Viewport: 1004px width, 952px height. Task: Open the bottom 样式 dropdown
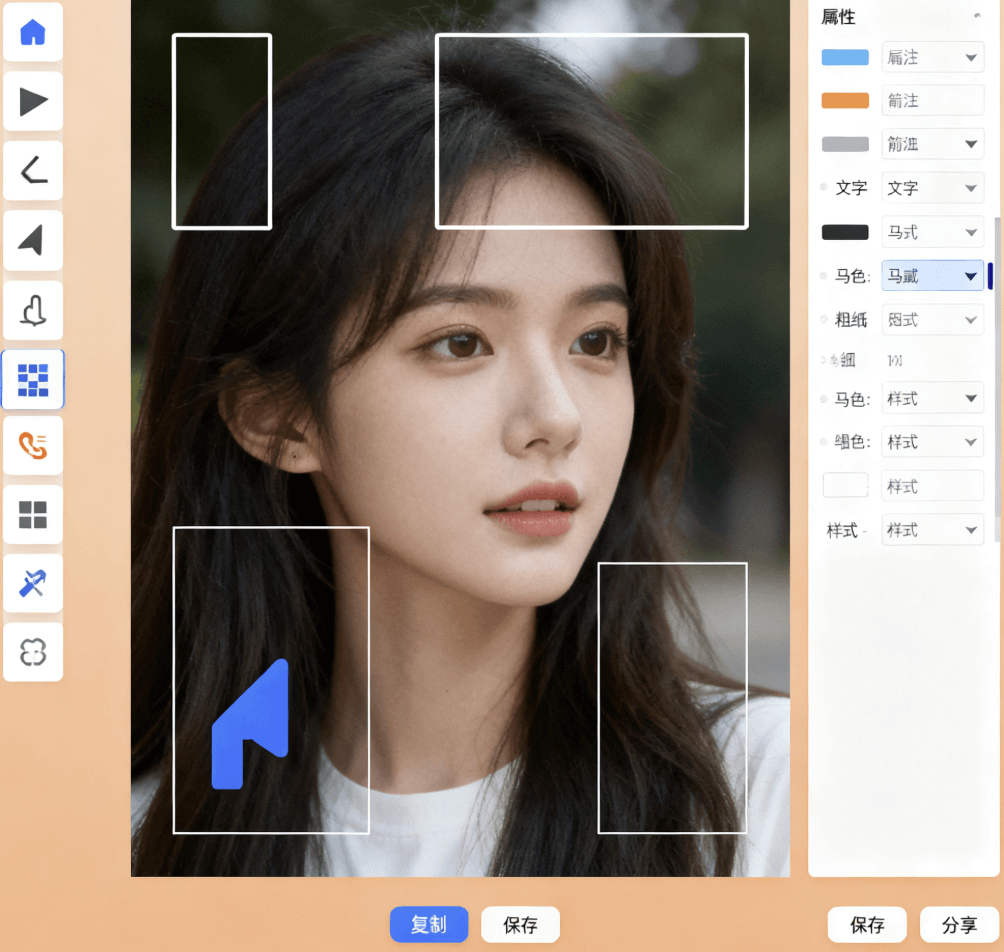(932, 530)
